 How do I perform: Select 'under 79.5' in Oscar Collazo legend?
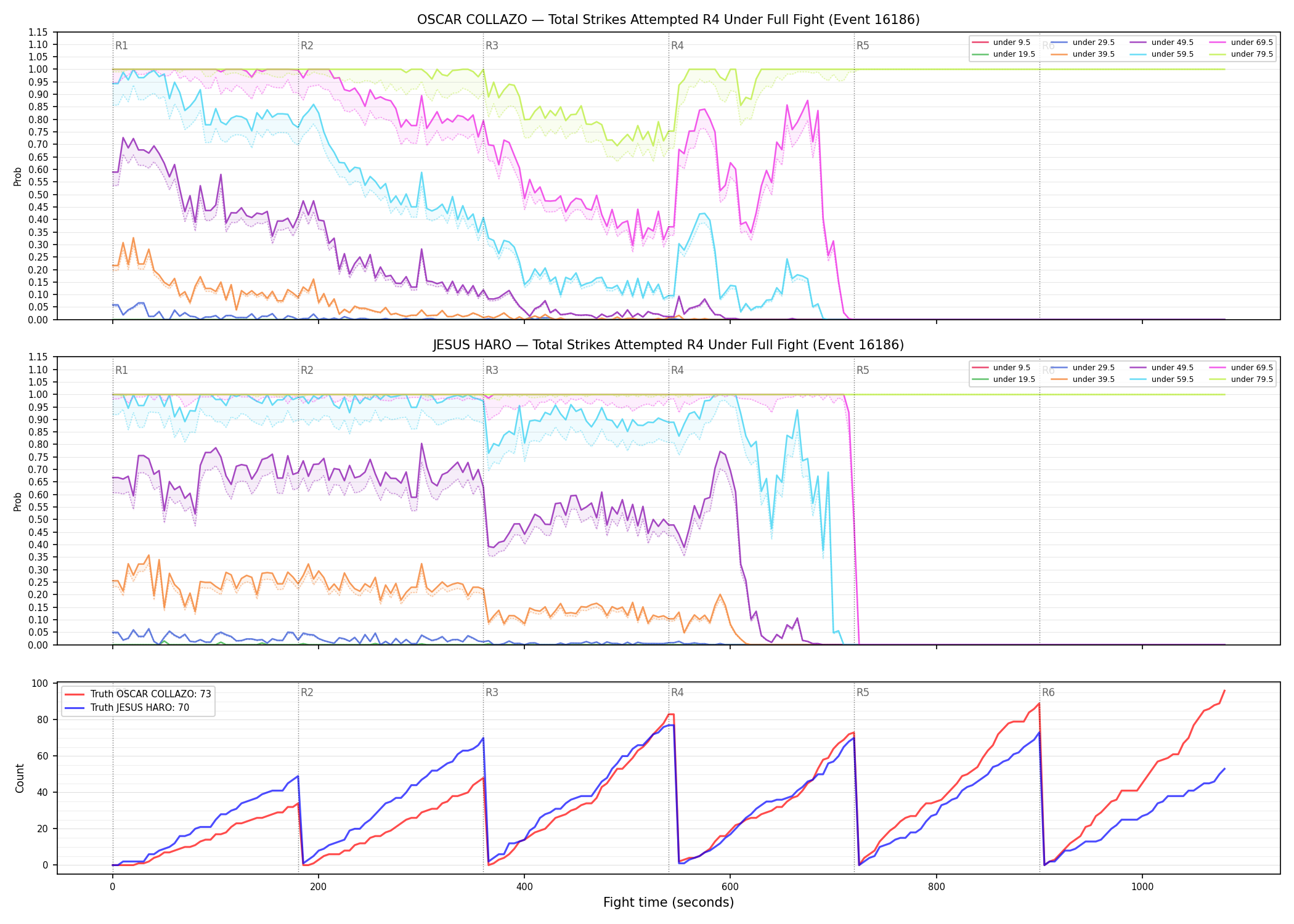(1242, 54)
